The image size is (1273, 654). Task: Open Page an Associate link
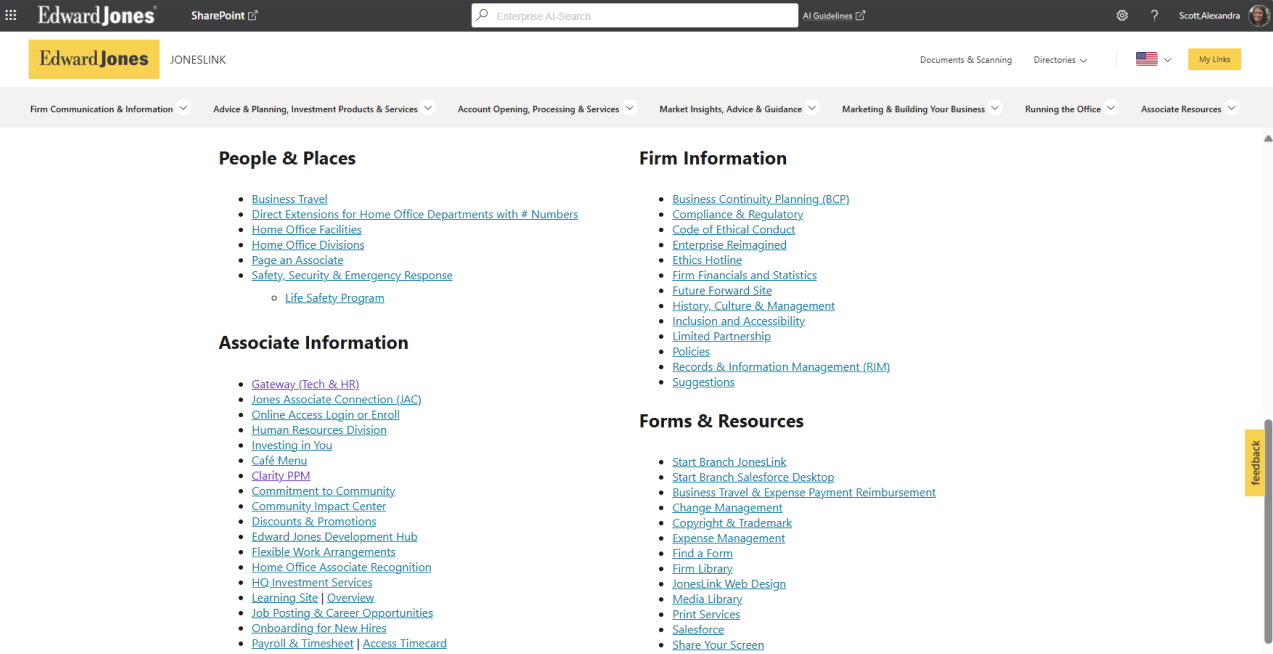click(x=297, y=260)
